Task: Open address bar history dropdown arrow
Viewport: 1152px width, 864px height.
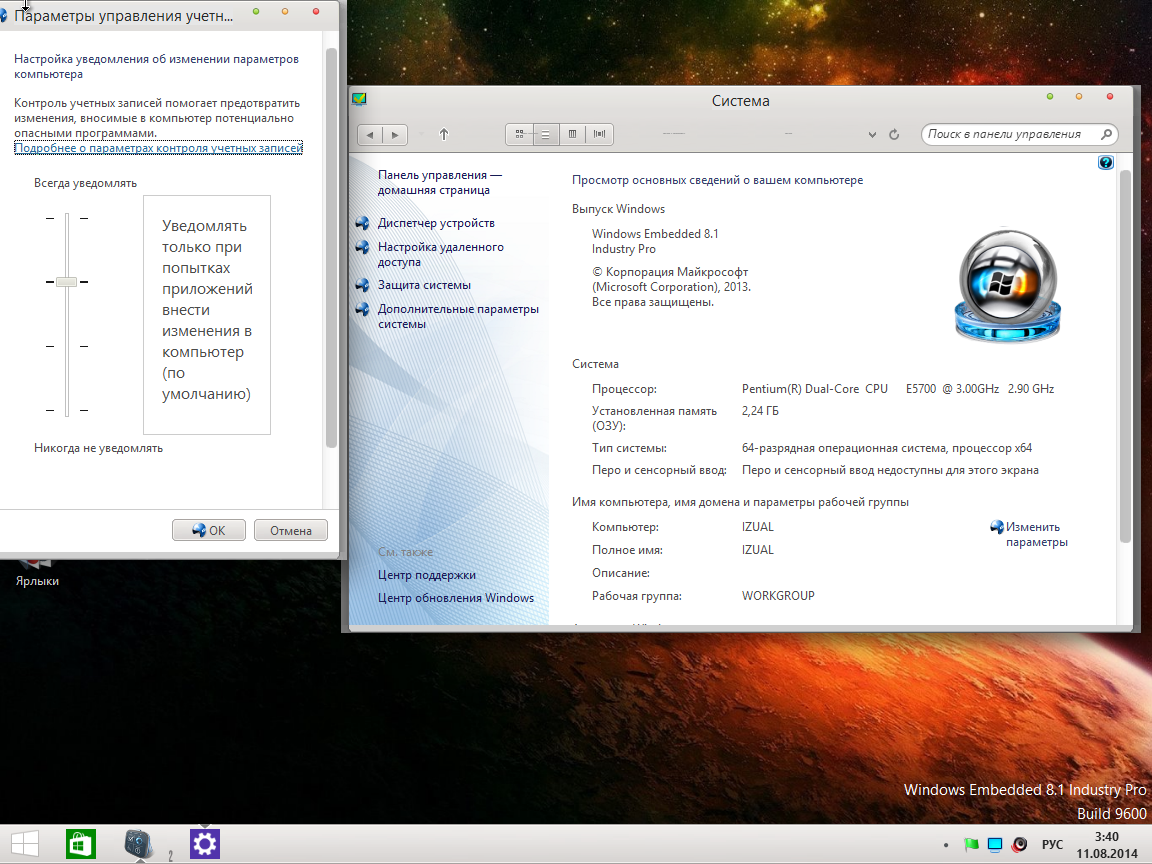Action: coord(872,134)
